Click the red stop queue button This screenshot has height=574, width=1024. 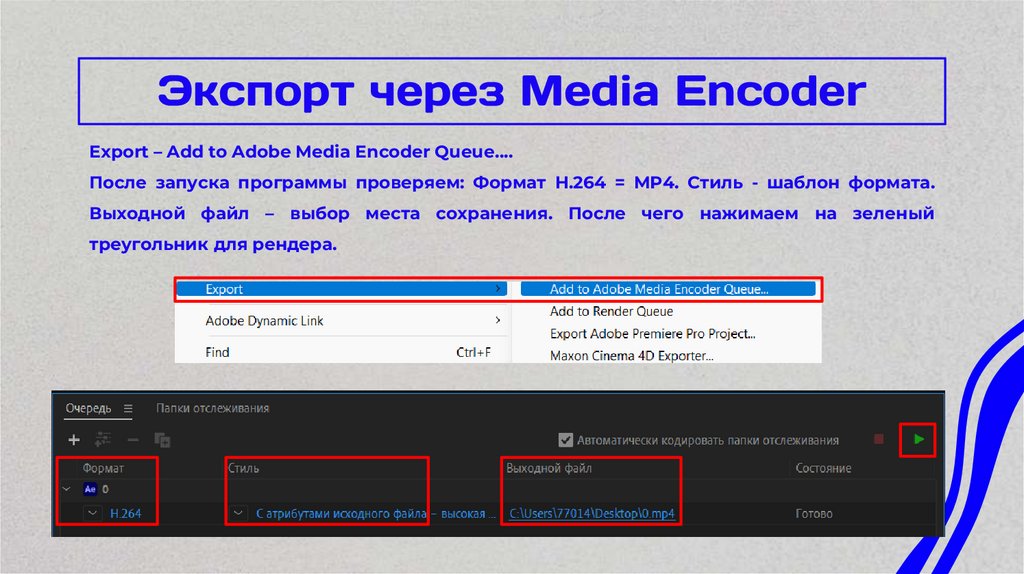879,439
